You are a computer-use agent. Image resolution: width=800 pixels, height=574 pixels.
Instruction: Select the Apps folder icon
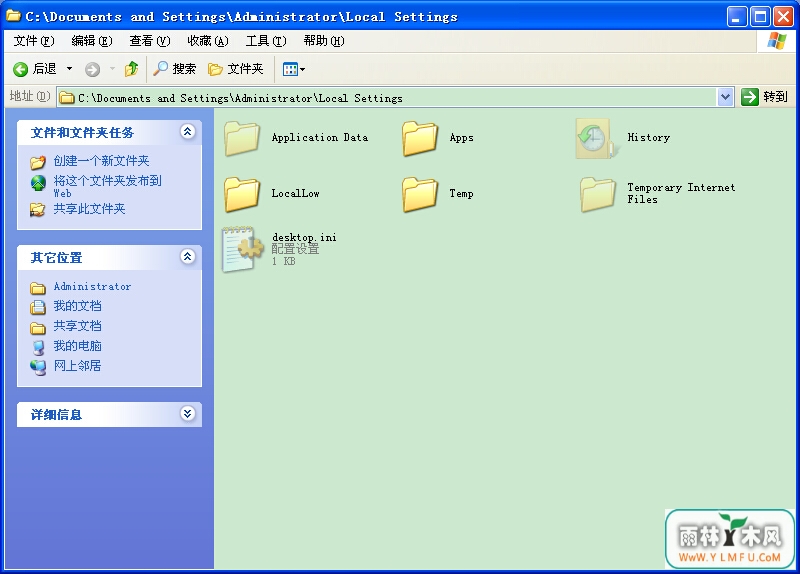coord(420,138)
